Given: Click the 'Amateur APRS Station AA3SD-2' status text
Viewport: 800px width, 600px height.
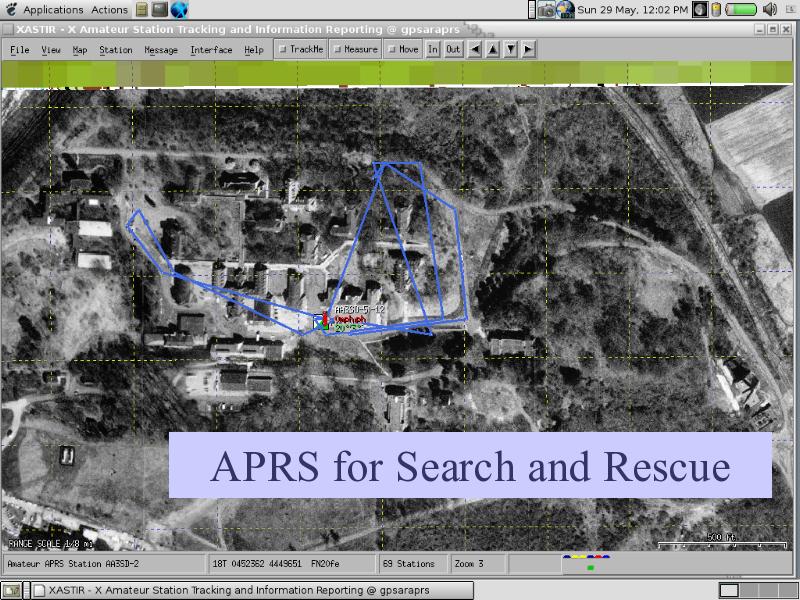Looking at the screenshot, I should pyautogui.click(x=73, y=564).
